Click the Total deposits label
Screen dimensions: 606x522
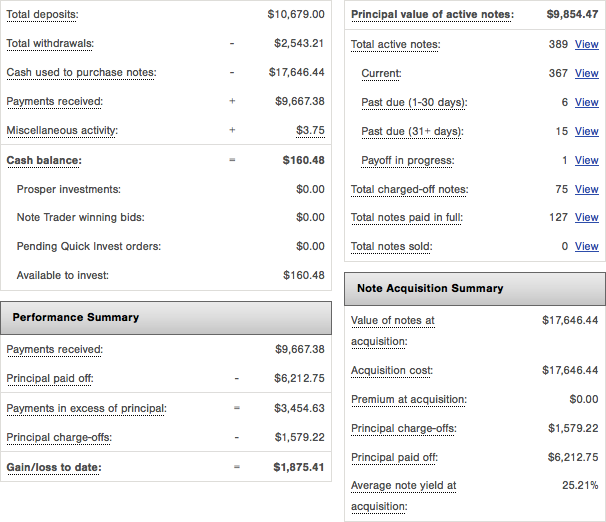(x=42, y=15)
